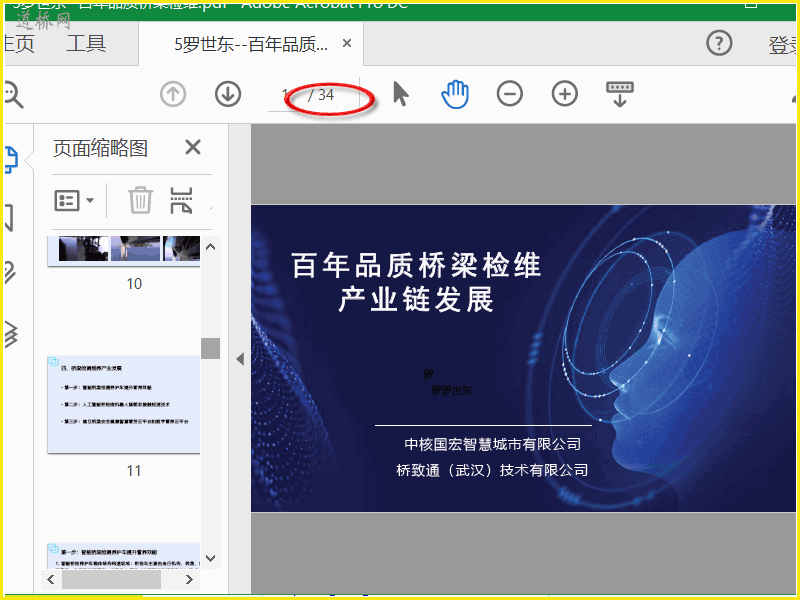The width and height of the screenshot is (800, 600).
Task: Open thumbnail options dropdown menu
Action: point(74,201)
